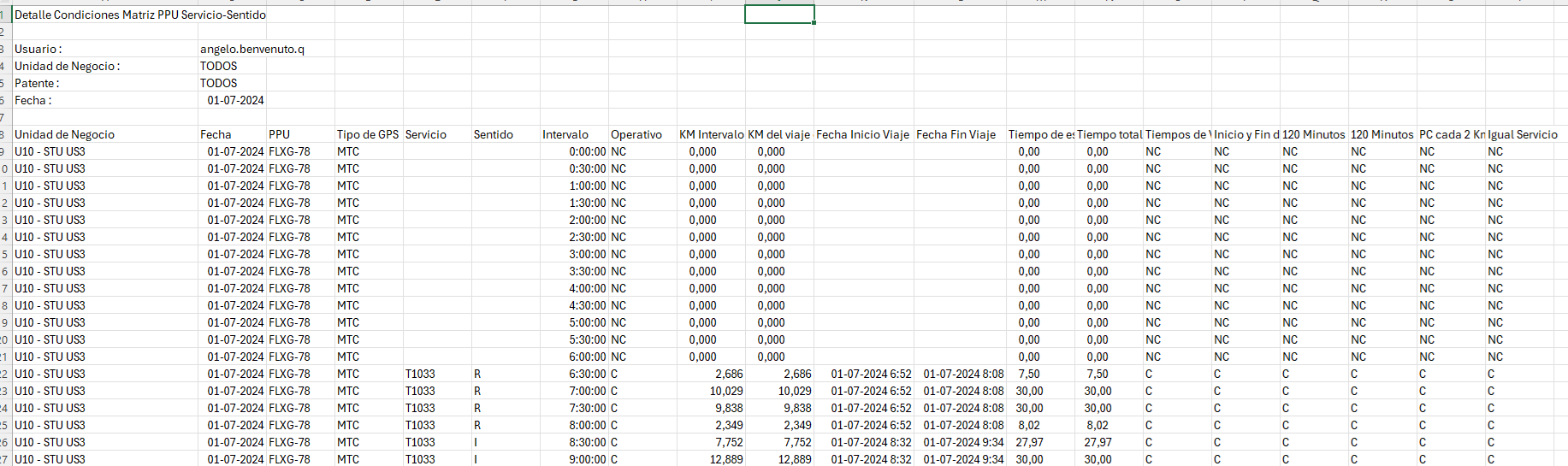Screen dimensions: 1568x466
Task: Select the 'TODOS' cell beside Patente
Action: tap(219, 83)
